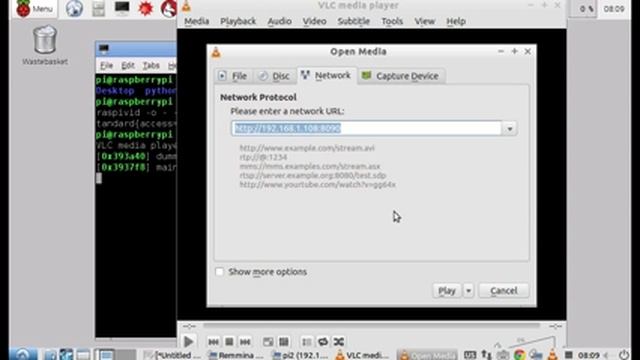Toggle random shuffle in VLC controls
Image resolution: width=640 pixels, height=360 pixels.
339,342
